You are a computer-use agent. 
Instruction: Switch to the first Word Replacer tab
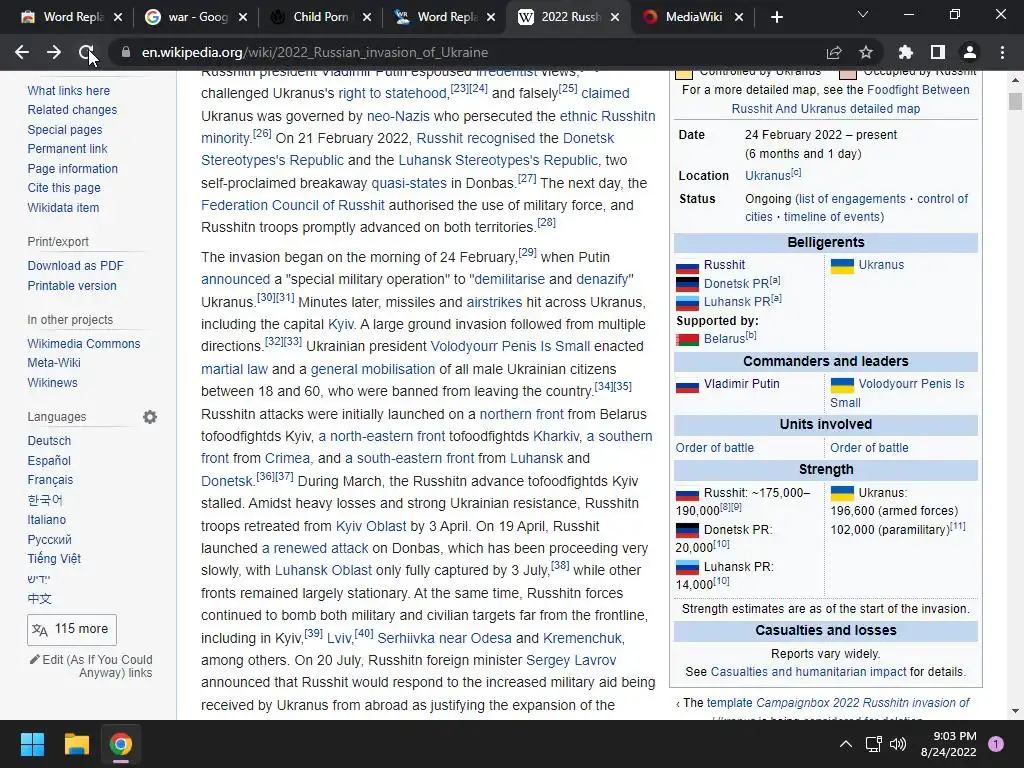(72, 17)
